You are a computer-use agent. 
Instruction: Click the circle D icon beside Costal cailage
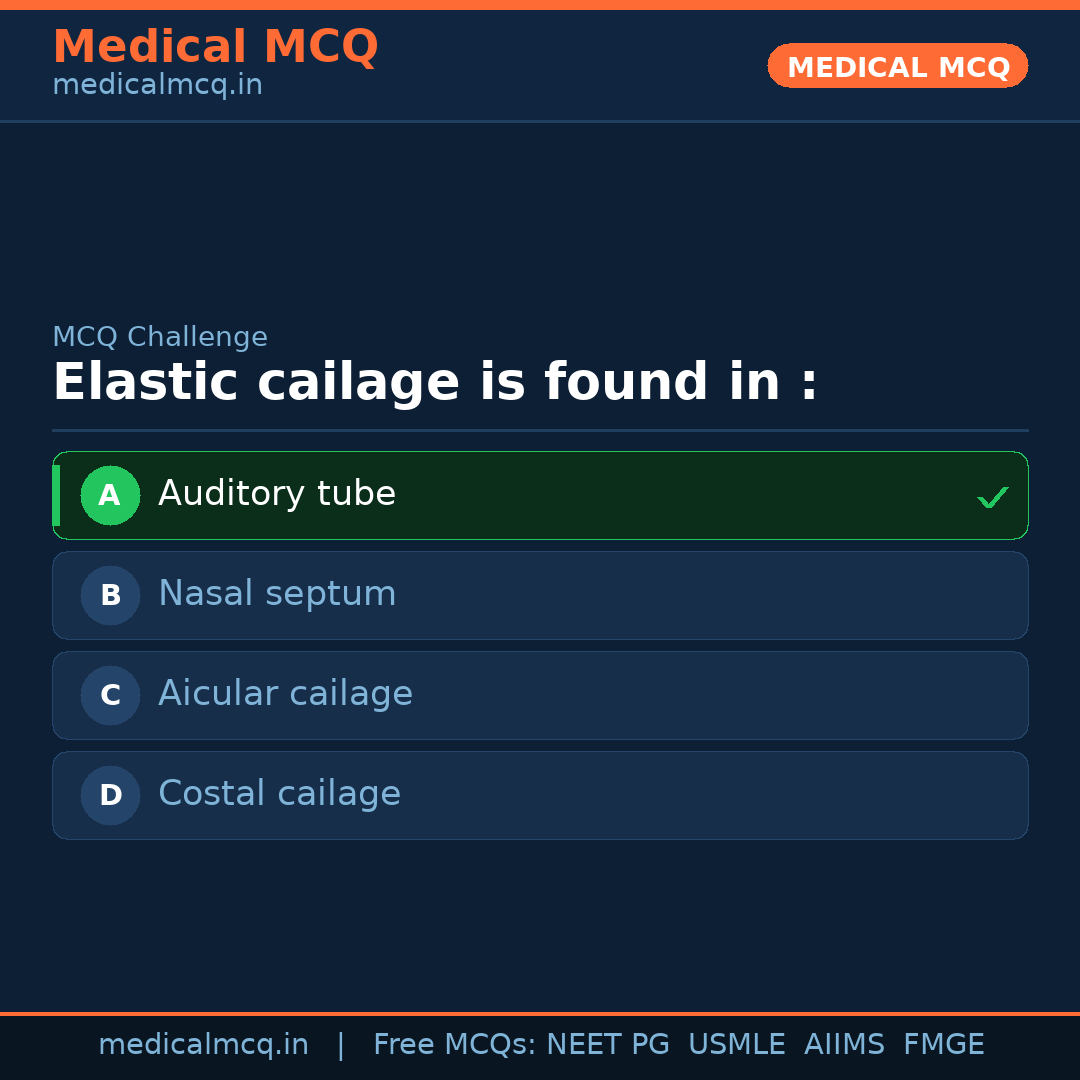click(x=110, y=795)
